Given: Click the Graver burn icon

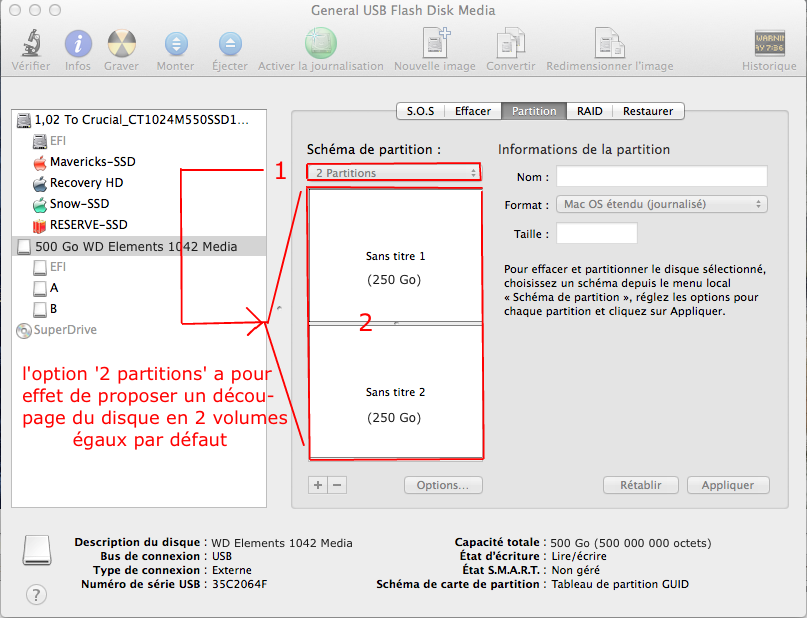Looking at the screenshot, I should coord(121,44).
